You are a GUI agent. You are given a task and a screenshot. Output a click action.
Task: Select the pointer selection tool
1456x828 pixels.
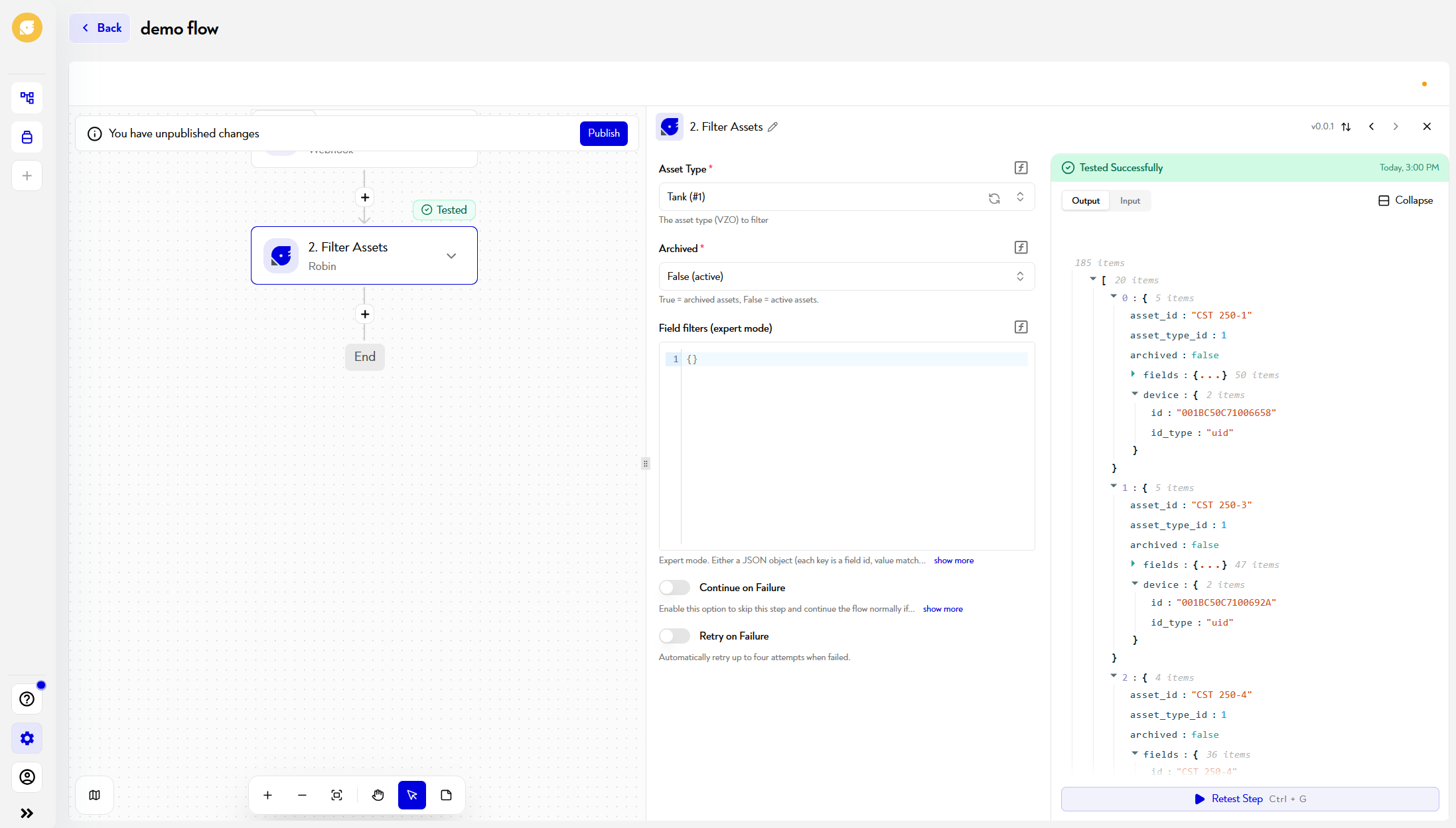412,795
